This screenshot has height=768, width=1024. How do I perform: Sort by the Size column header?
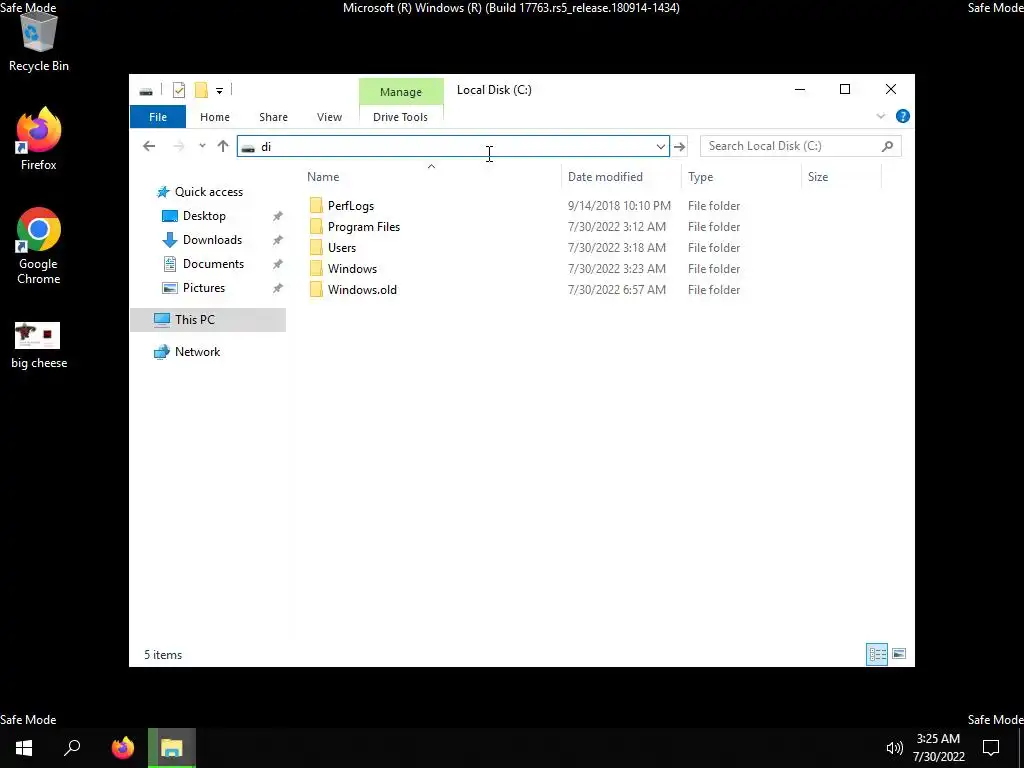841,177
